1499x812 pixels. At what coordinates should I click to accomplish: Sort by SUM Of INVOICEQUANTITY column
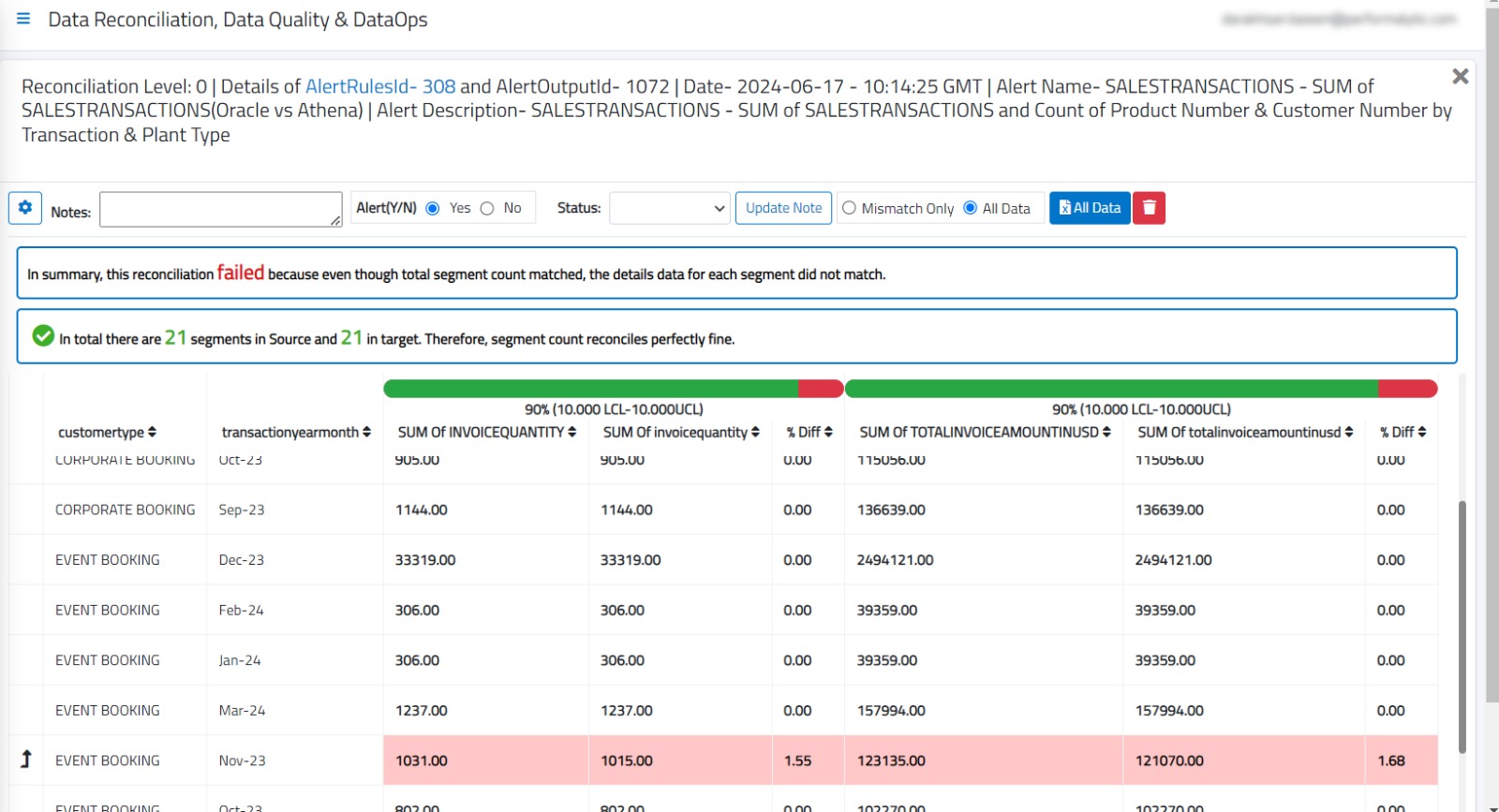click(x=571, y=433)
